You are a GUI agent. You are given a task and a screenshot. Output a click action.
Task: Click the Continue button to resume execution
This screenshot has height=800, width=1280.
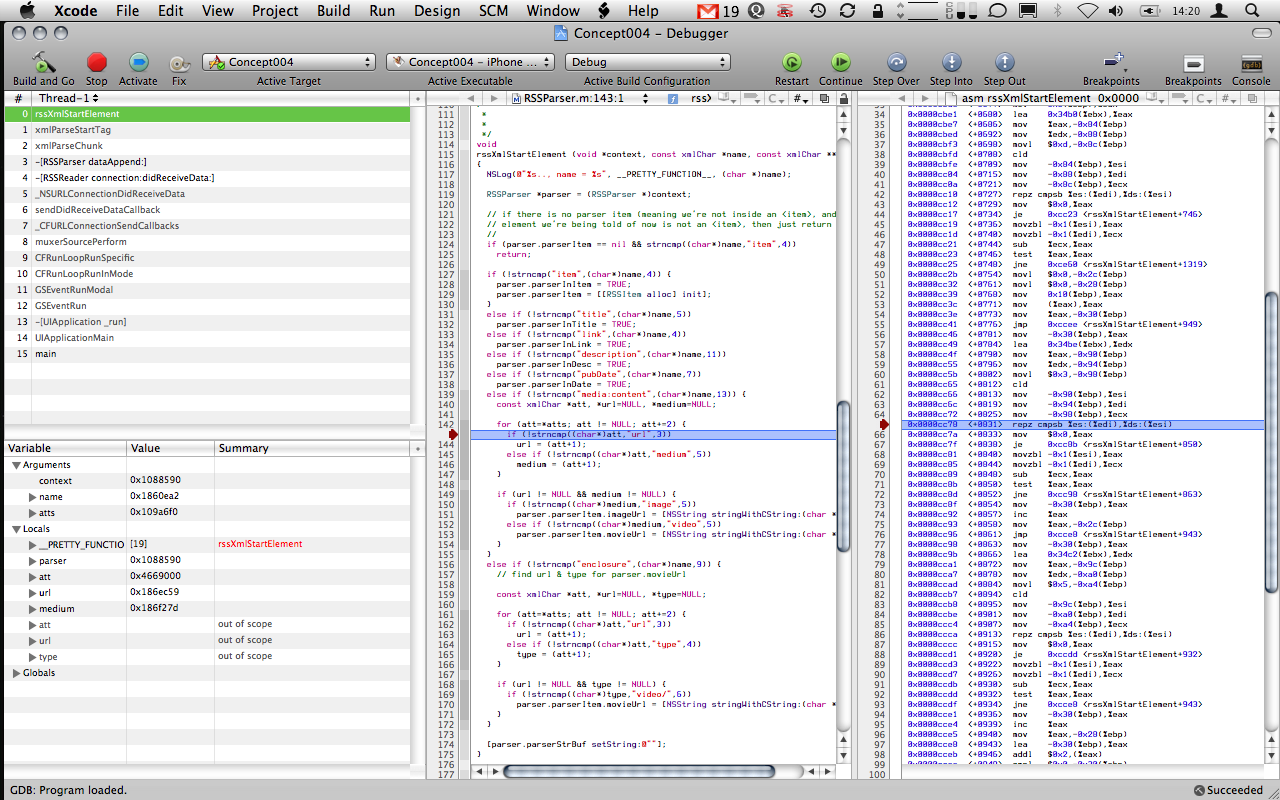click(841, 62)
